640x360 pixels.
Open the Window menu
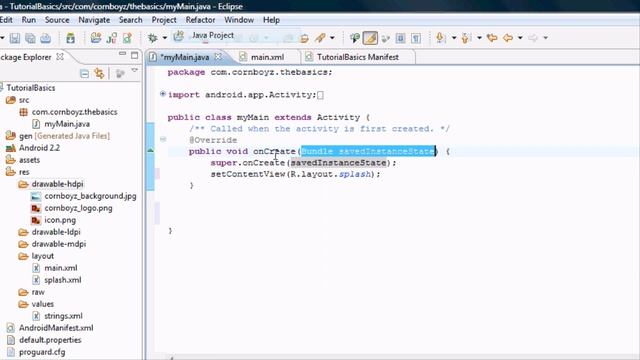coord(239,20)
